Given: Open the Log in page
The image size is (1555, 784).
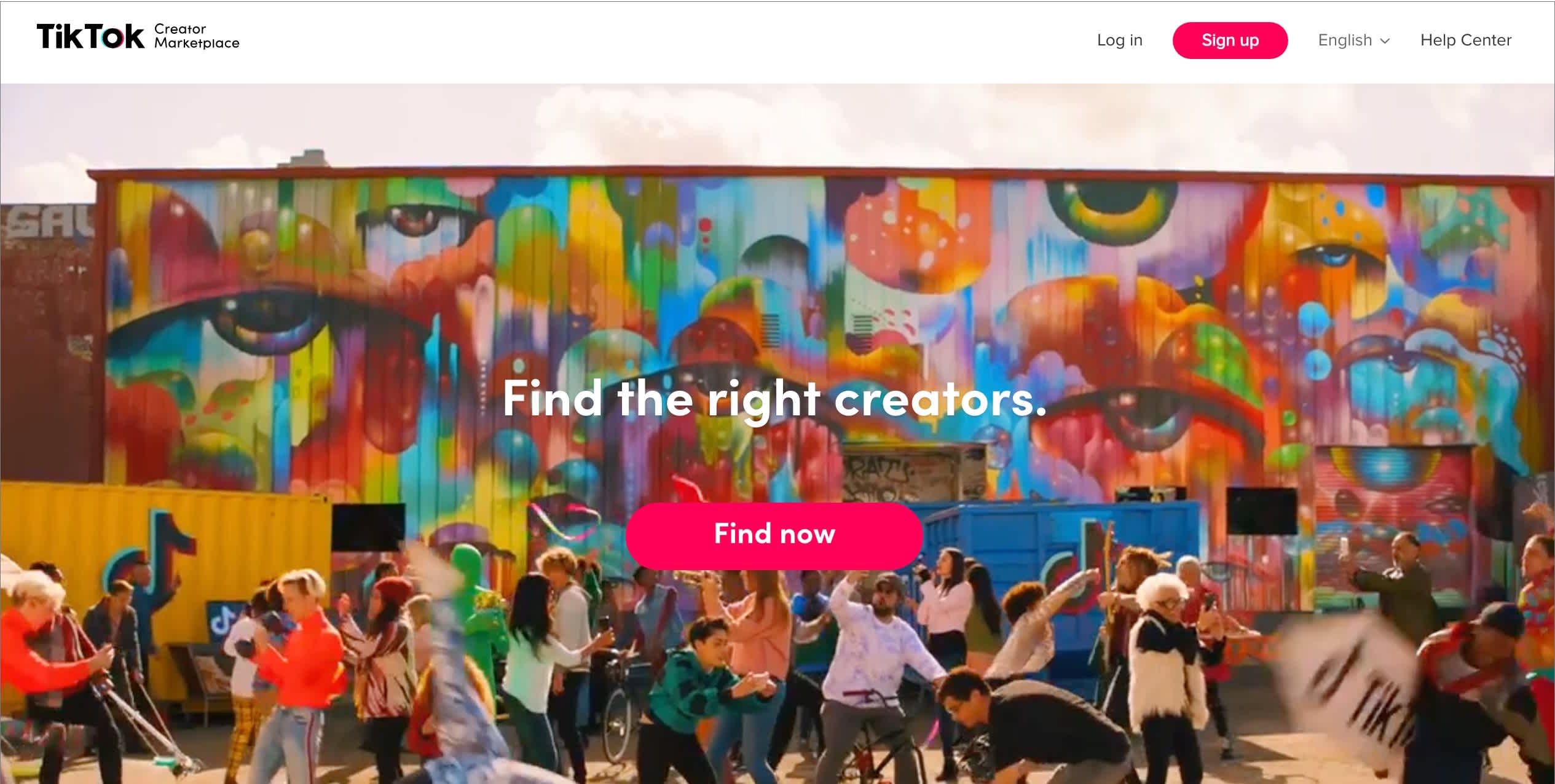Looking at the screenshot, I should click(1119, 40).
